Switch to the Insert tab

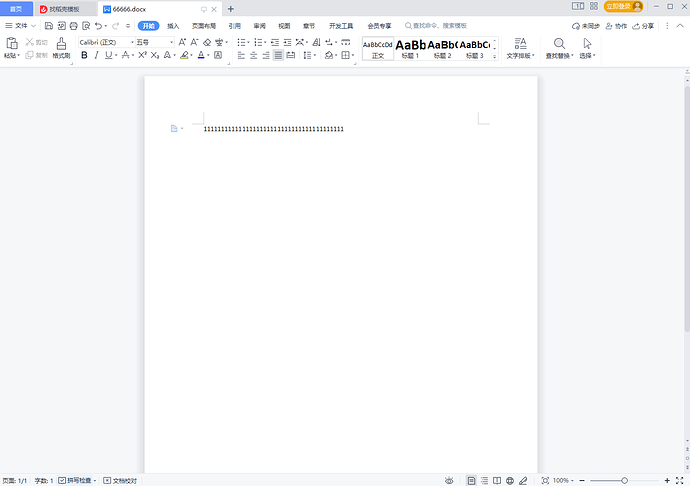(173, 26)
